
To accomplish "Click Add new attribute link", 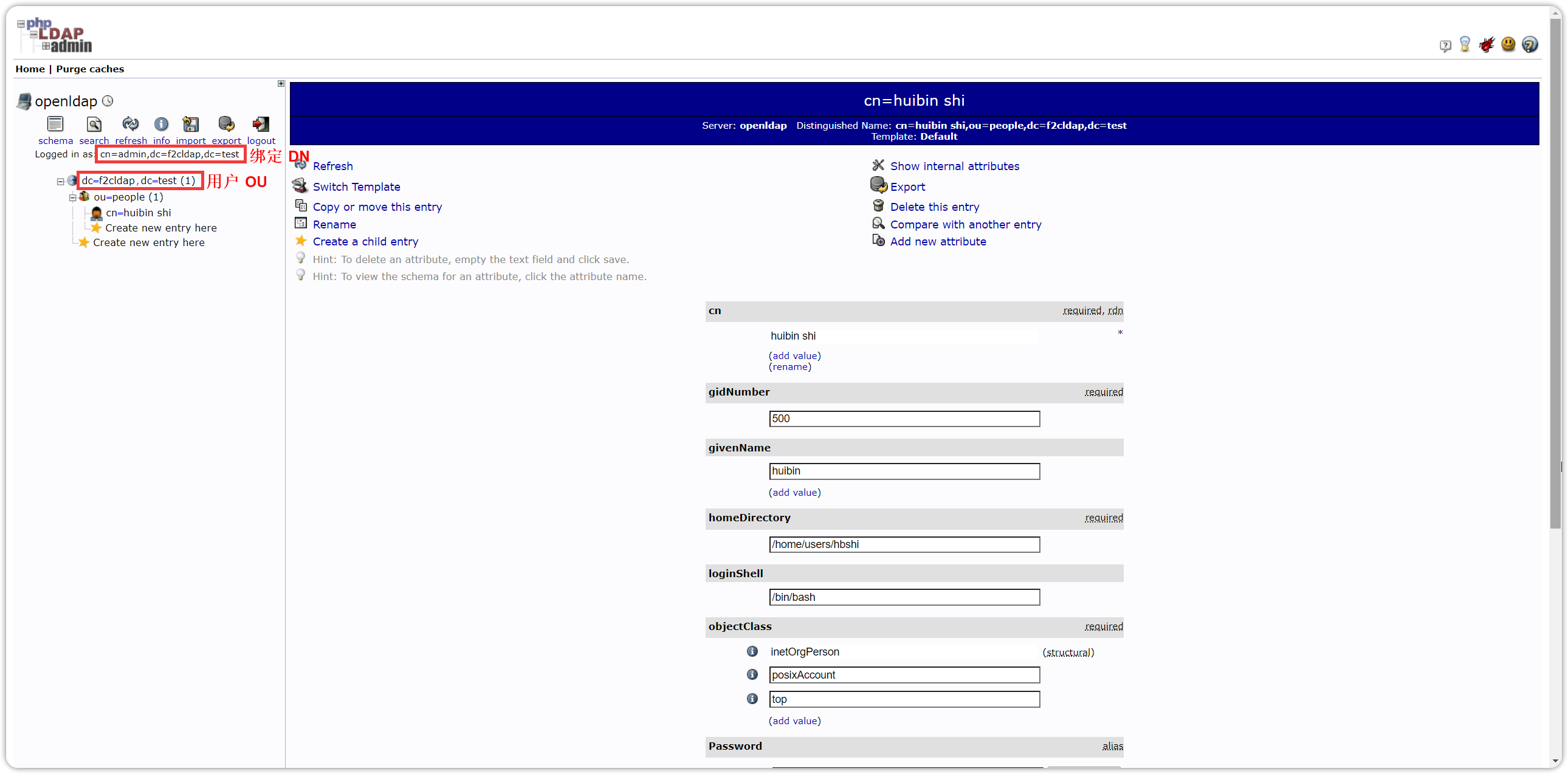I will [938, 242].
